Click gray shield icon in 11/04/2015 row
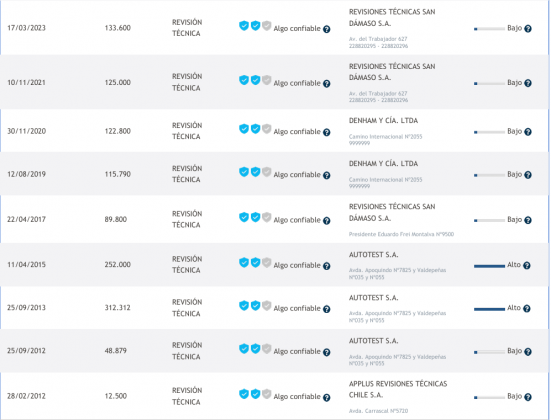 click(x=267, y=263)
